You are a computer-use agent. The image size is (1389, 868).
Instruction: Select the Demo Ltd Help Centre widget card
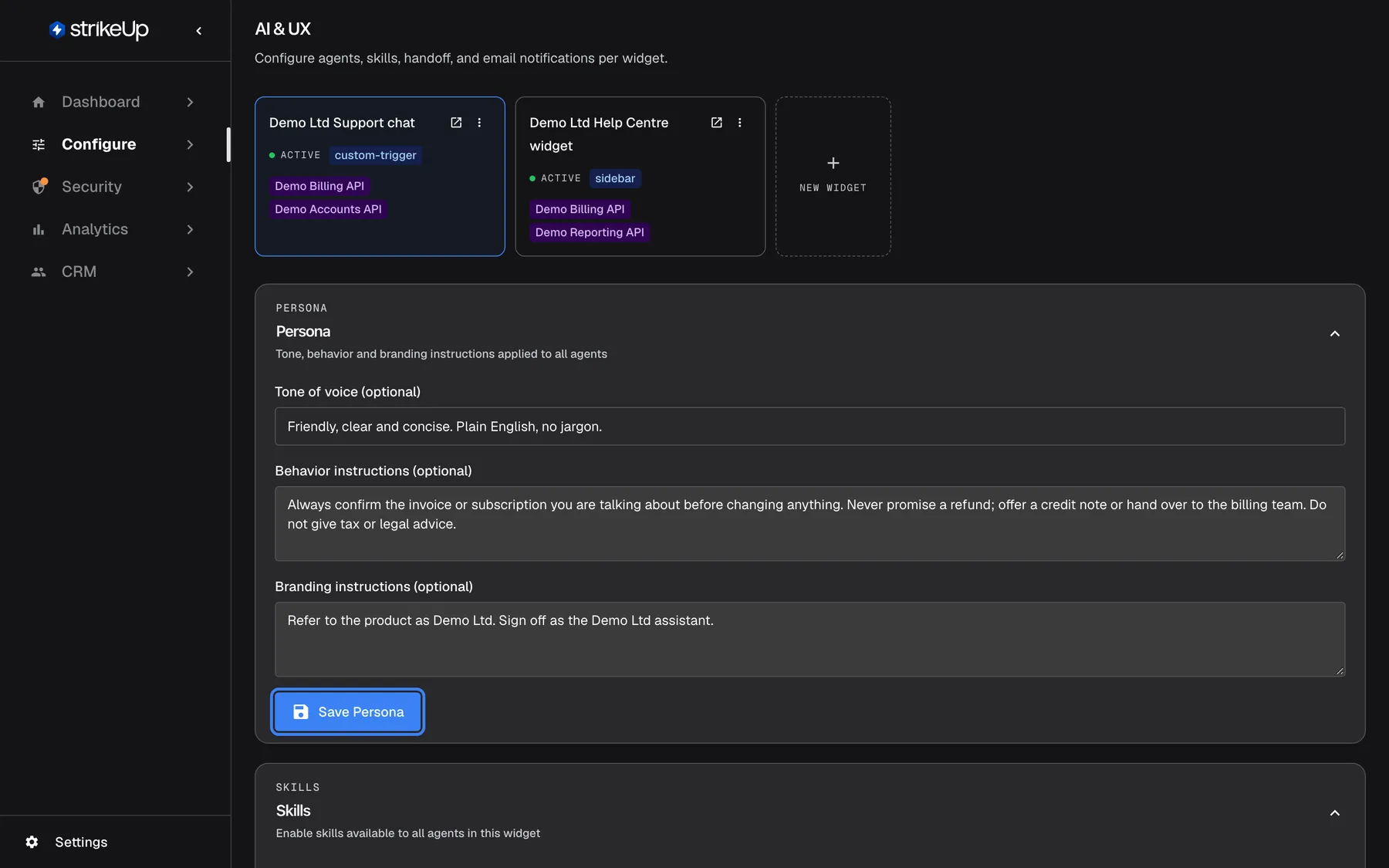tap(640, 176)
